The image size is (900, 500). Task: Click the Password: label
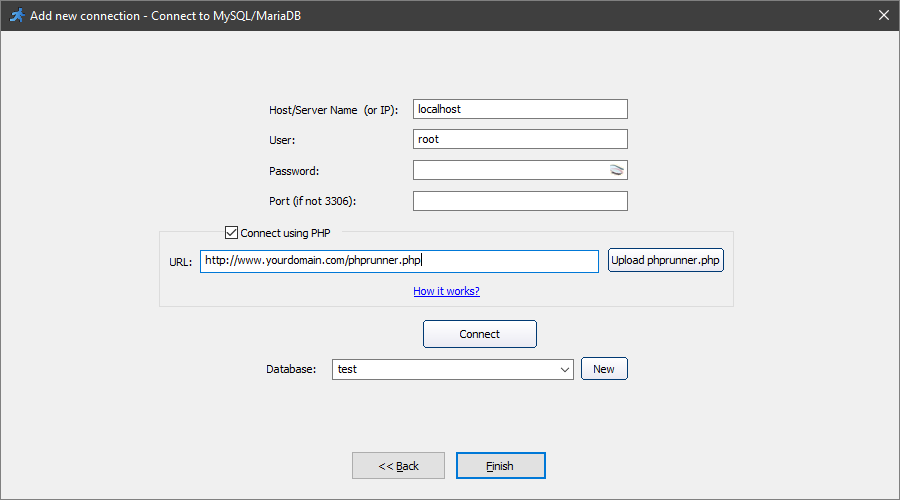tap(294, 171)
